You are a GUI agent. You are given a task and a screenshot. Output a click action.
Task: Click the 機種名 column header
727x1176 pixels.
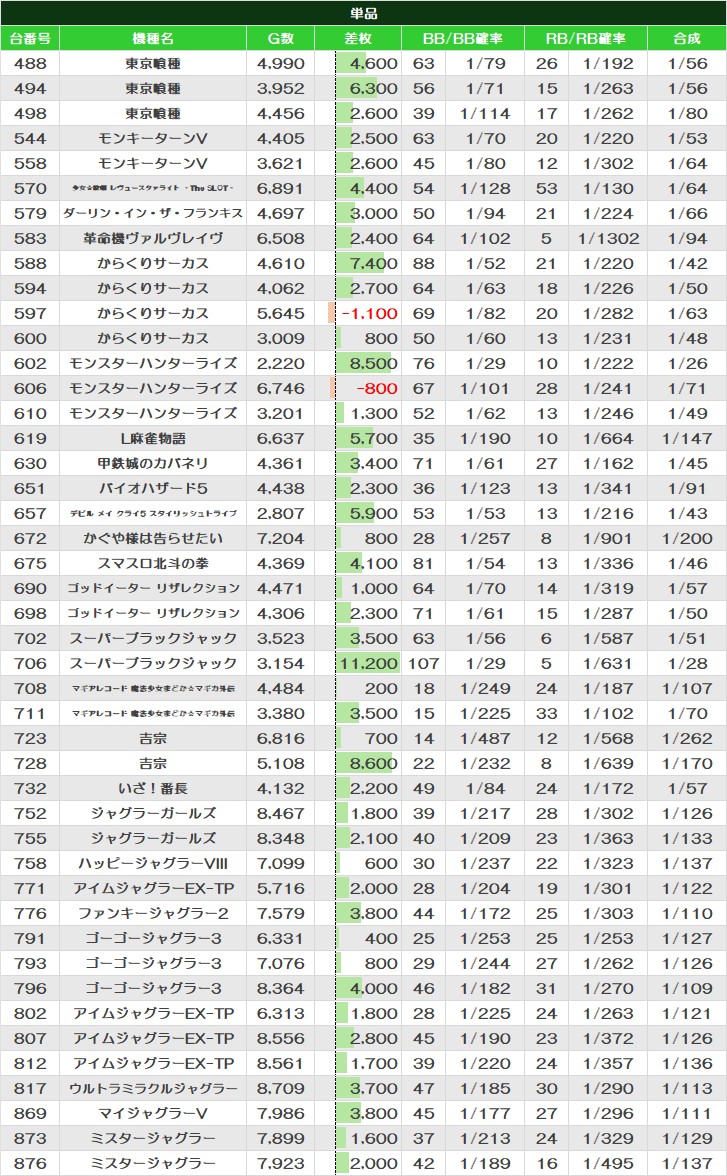[153, 38]
